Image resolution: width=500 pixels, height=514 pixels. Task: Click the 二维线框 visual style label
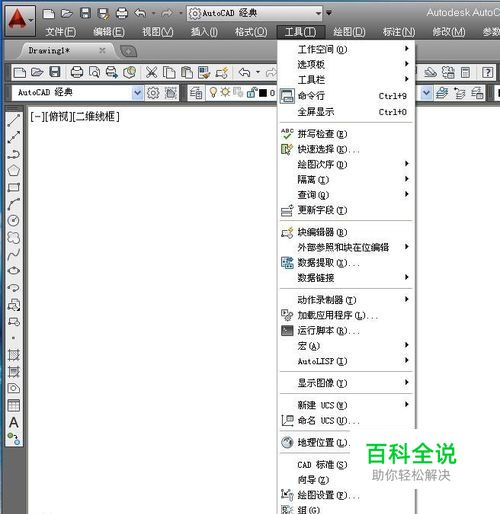point(96,117)
